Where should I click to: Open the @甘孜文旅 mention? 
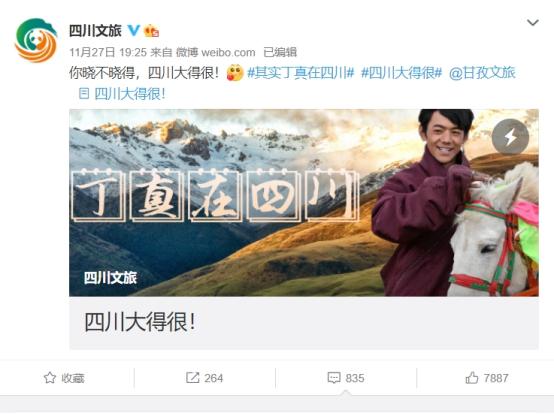click(x=482, y=73)
